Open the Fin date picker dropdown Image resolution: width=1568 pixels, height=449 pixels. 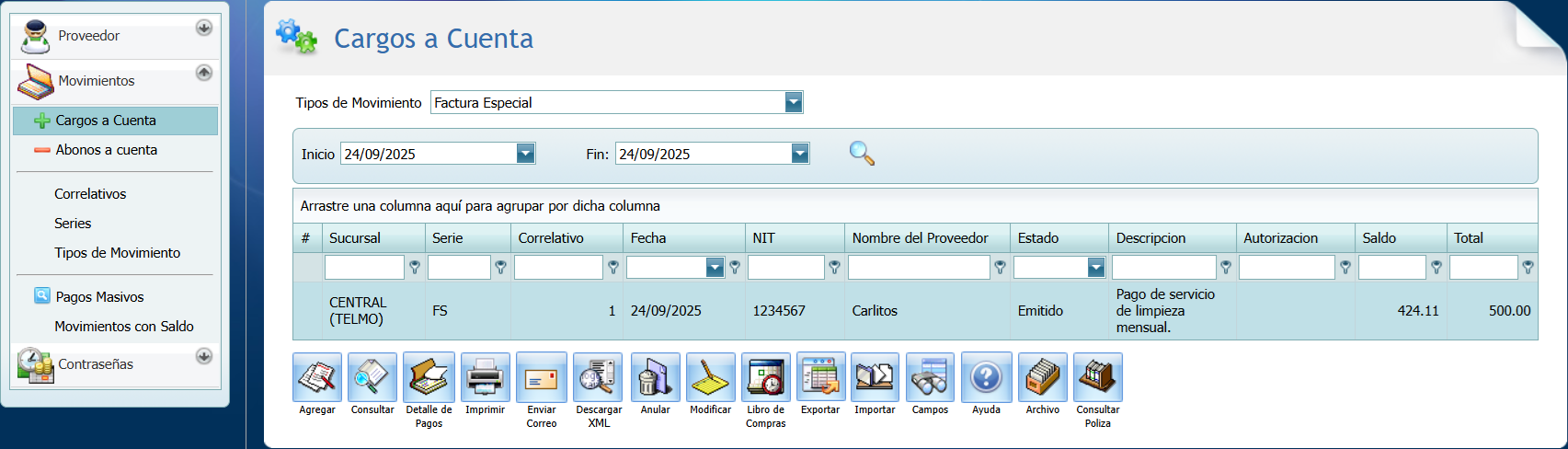(800, 154)
